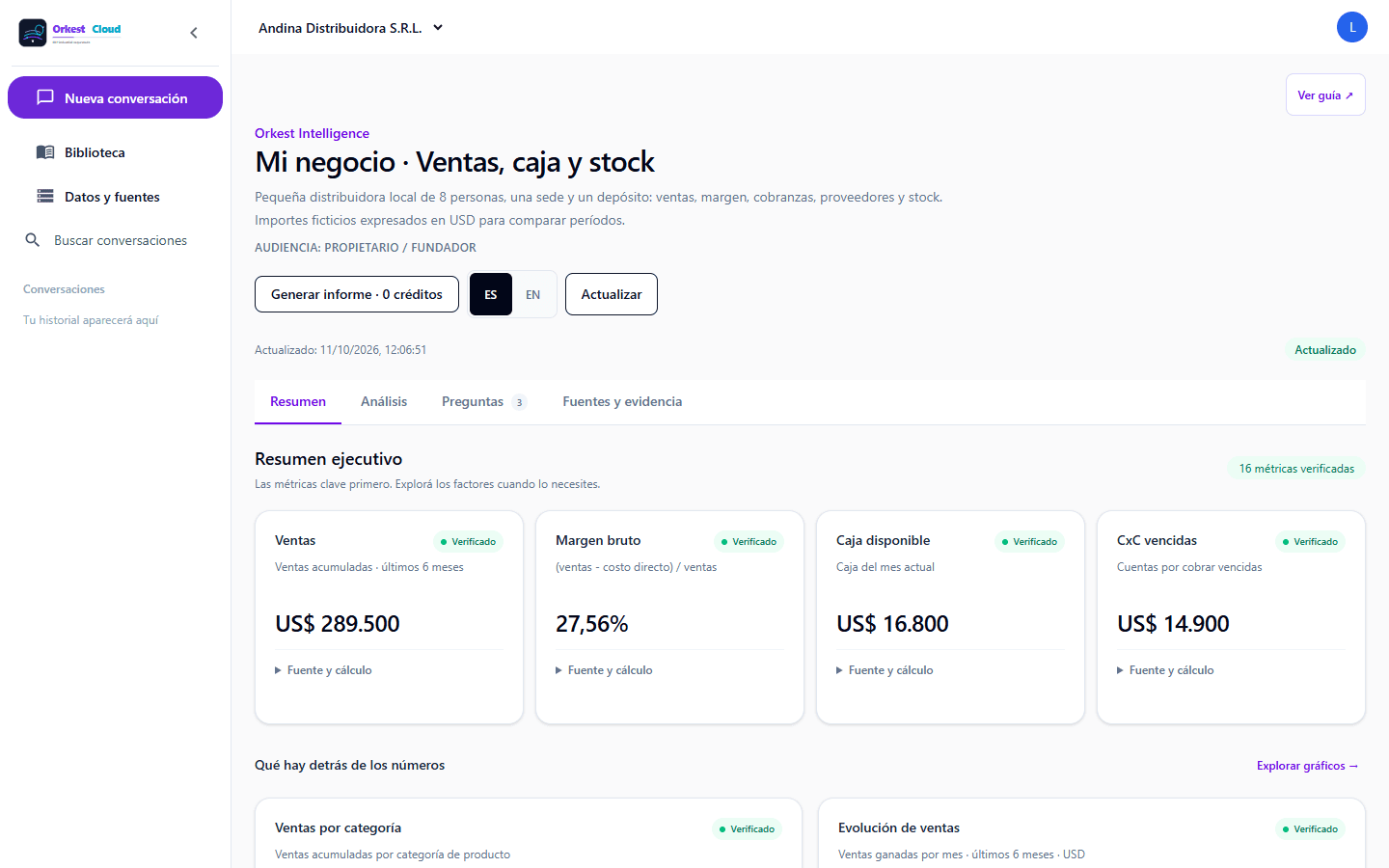This screenshot has width=1389, height=868.
Task: Click the Actualizar button
Action: tap(612, 294)
